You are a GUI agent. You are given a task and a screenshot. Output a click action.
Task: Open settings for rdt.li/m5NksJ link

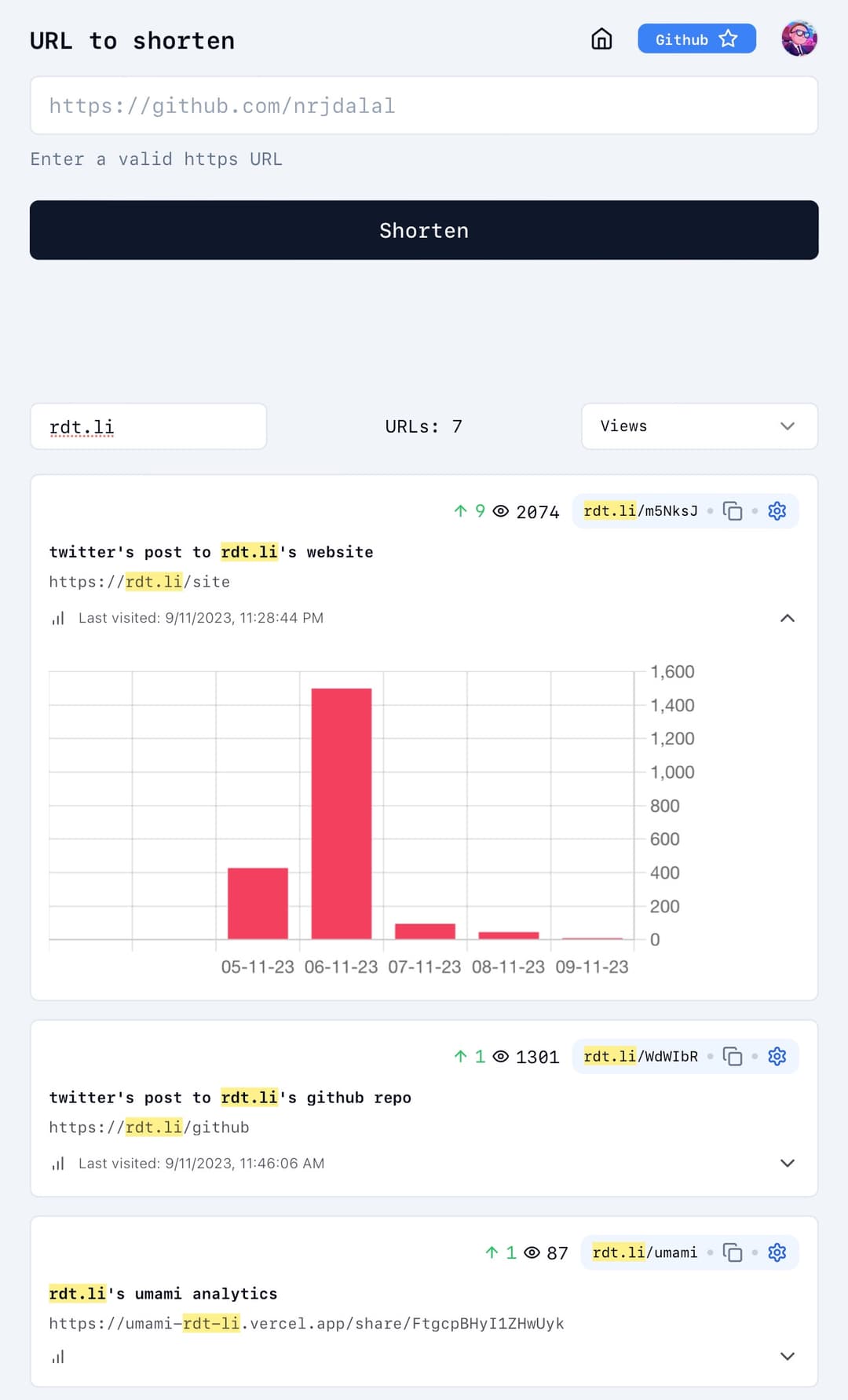point(777,511)
